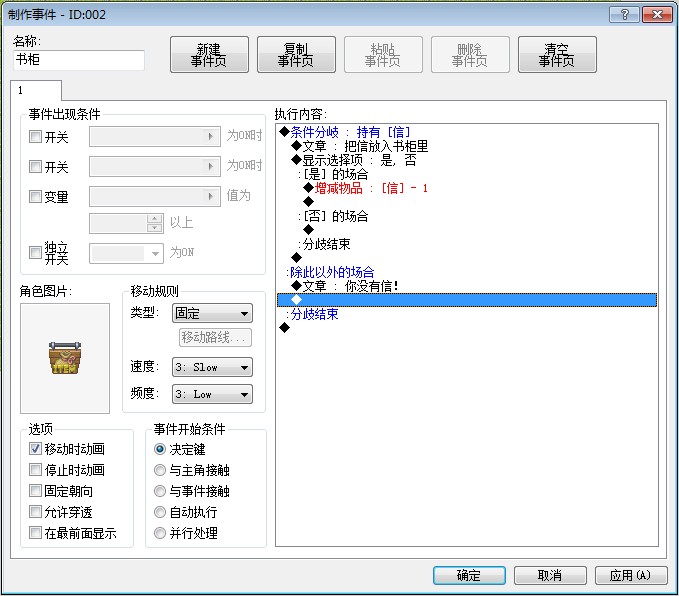Check the 允许穿透 option
This screenshot has height=596, width=679.
point(35,512)
